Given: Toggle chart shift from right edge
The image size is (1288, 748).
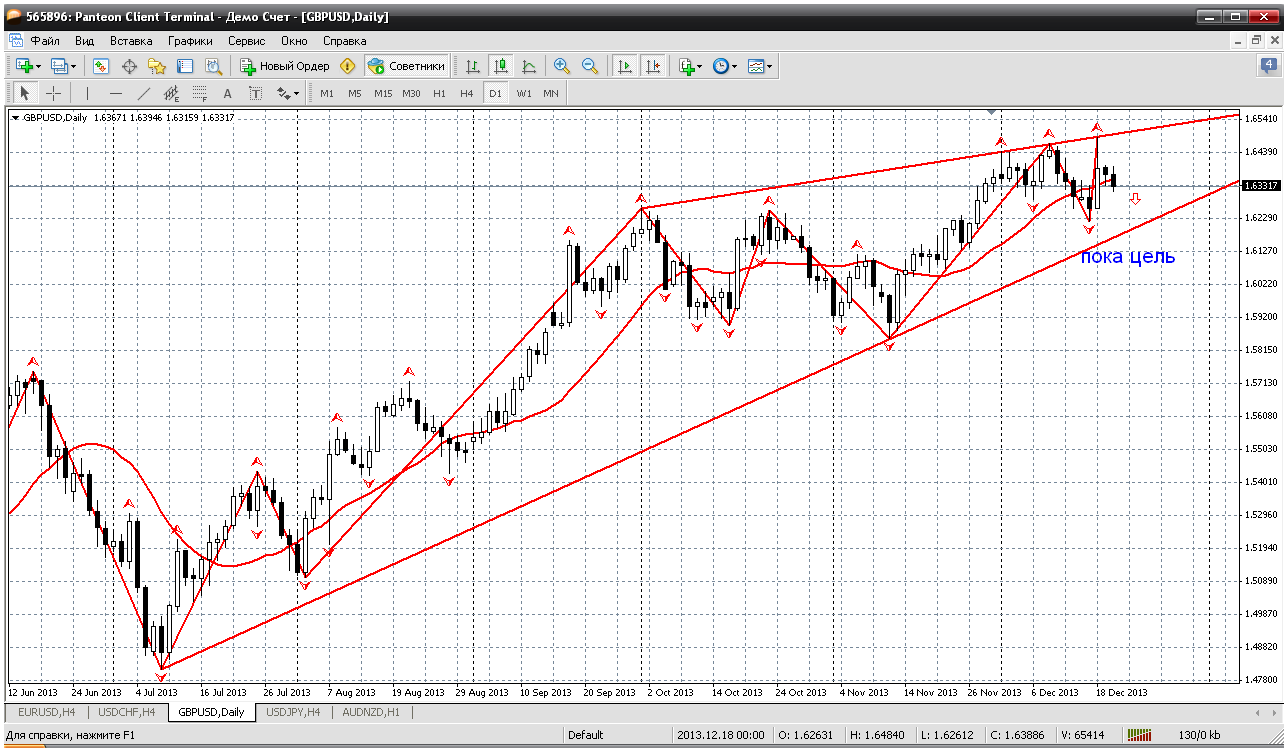Looking at the screenshot, I should tap(653, 66).
